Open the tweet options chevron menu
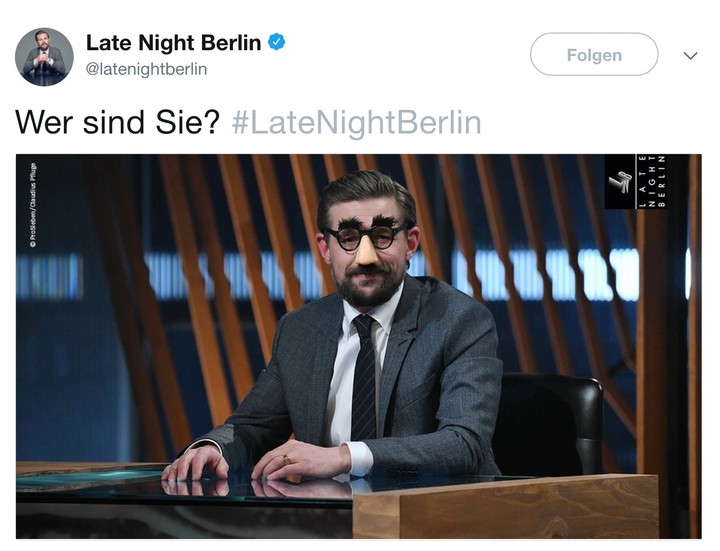This screenshot has height=551, width=720. tap(690, 56)
